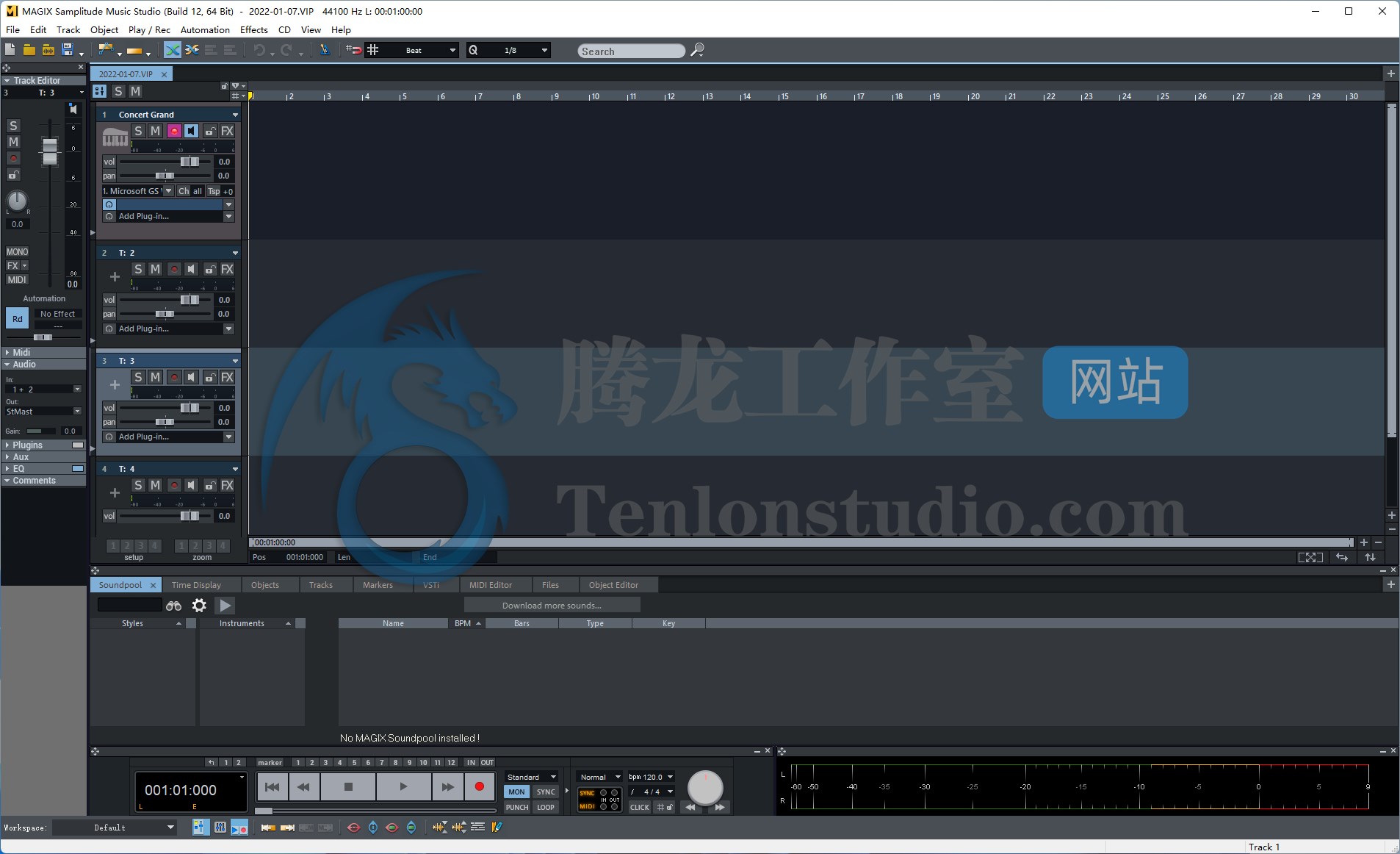Toggle record arm on Concert Grand track
This screenshot has height=854, width=1400.
(174, 131)
